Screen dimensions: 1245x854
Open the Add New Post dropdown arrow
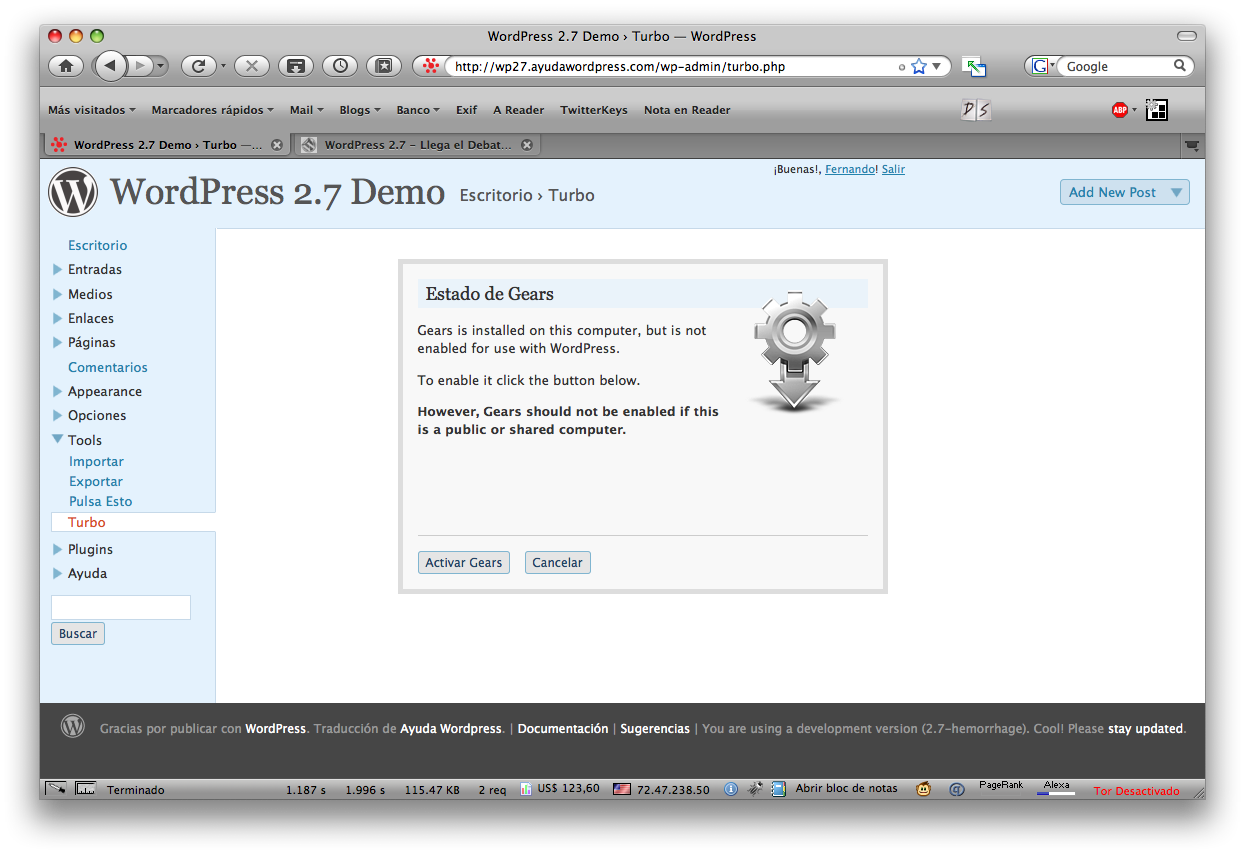click(x=1176, y=193)
